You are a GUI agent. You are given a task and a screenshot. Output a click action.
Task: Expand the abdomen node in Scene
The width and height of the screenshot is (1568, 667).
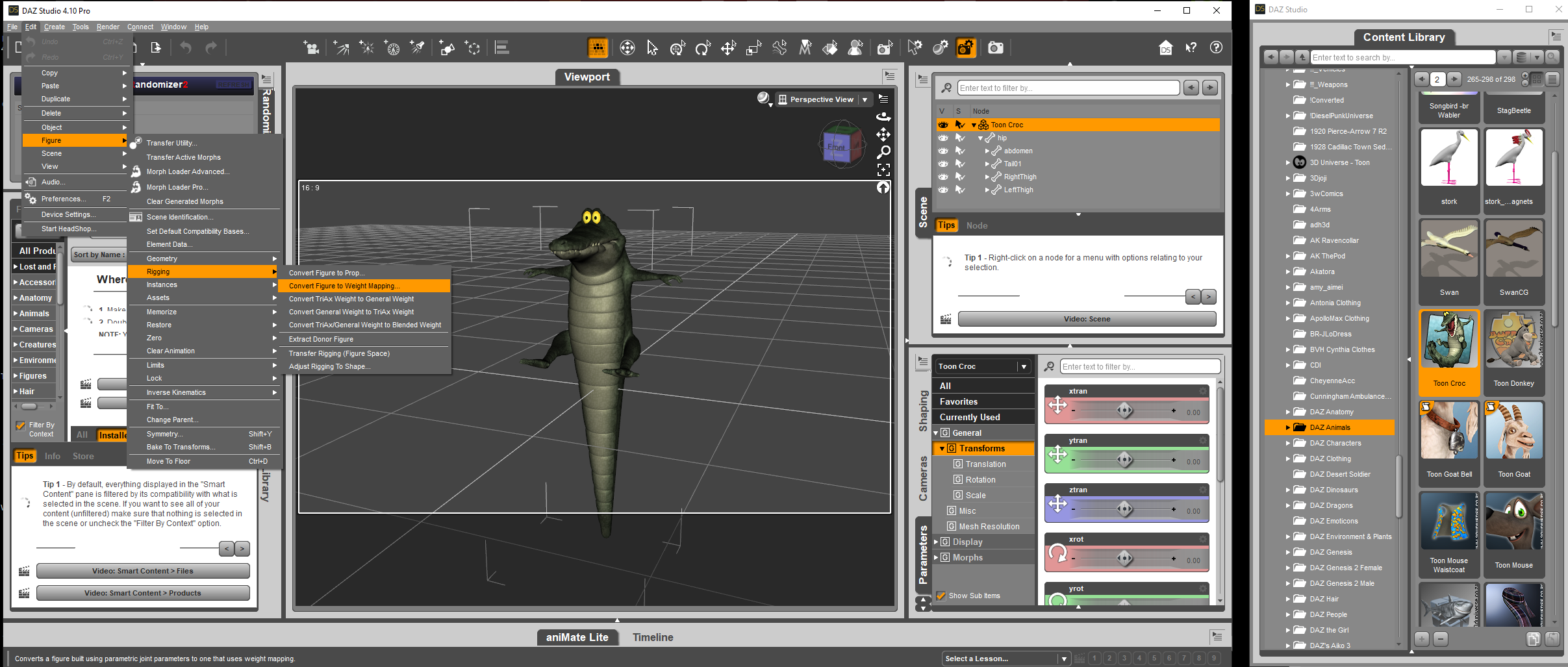987,151
